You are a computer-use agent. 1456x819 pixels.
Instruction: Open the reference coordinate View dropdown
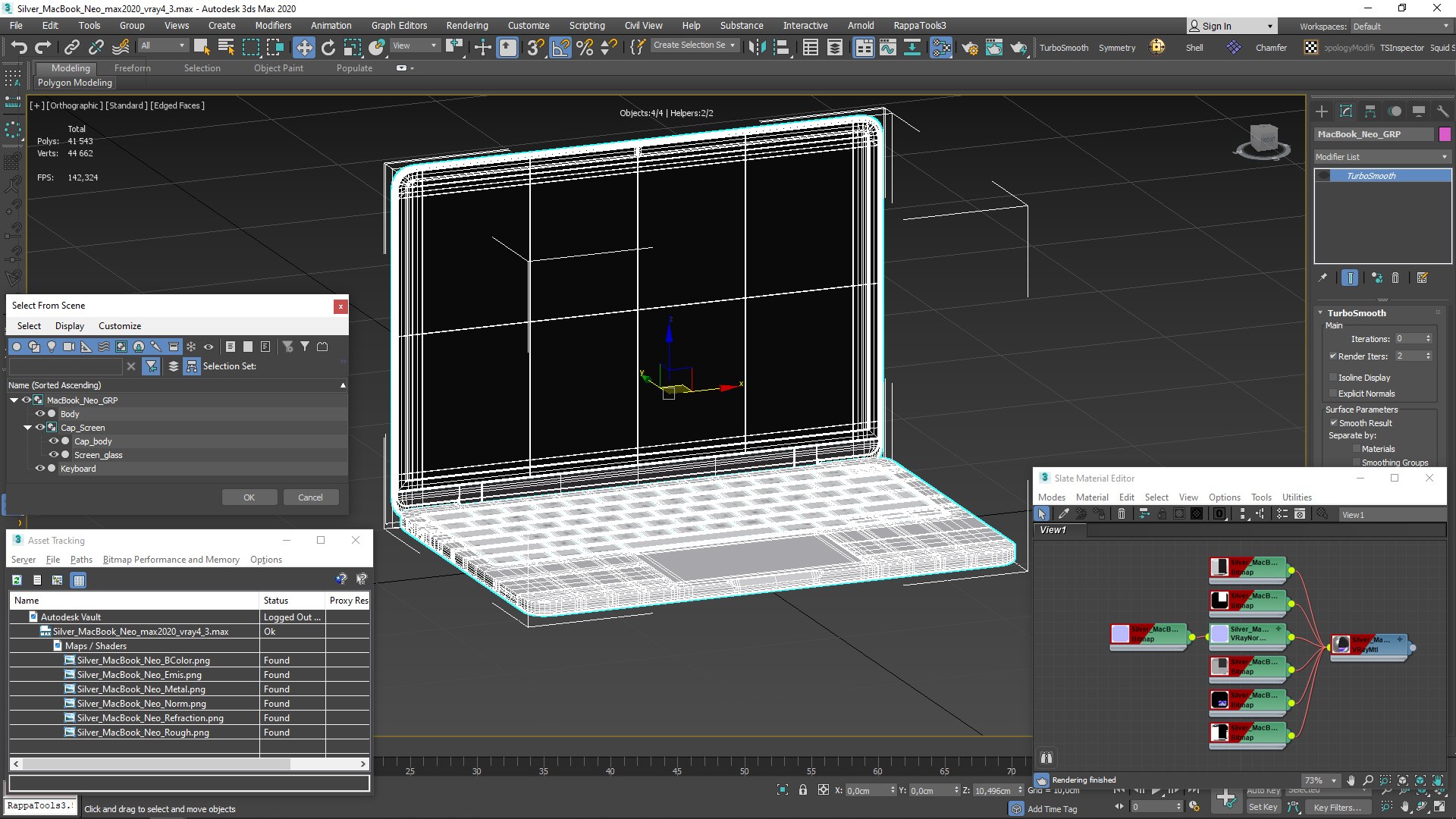click(414, 45)
